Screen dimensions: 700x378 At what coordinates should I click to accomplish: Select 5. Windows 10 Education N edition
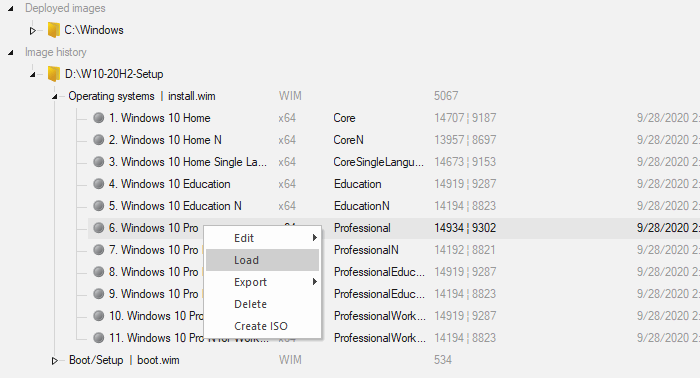coord(175,206)
